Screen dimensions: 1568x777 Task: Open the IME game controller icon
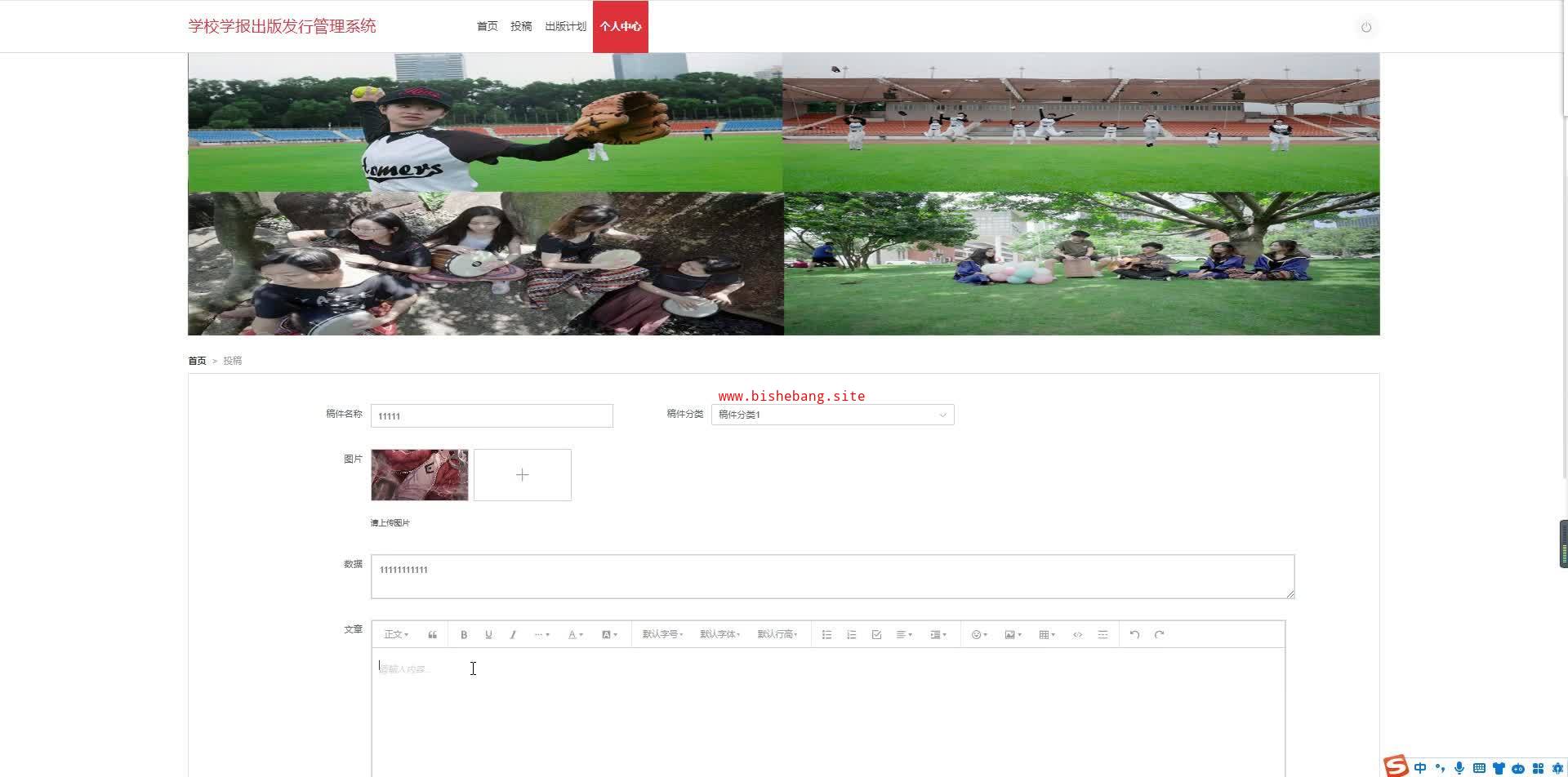pos(1518,768)
